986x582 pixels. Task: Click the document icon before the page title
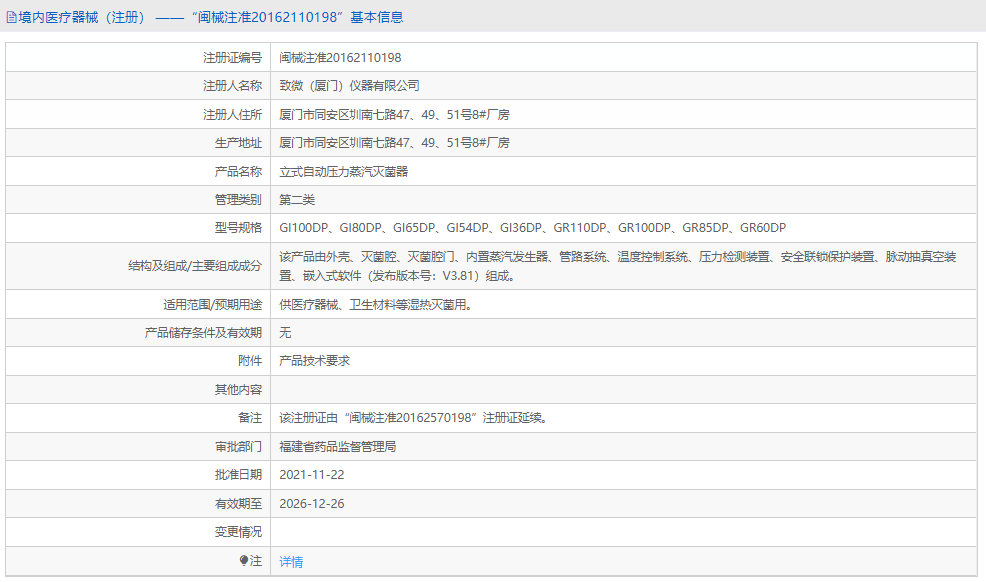[11, 18]
